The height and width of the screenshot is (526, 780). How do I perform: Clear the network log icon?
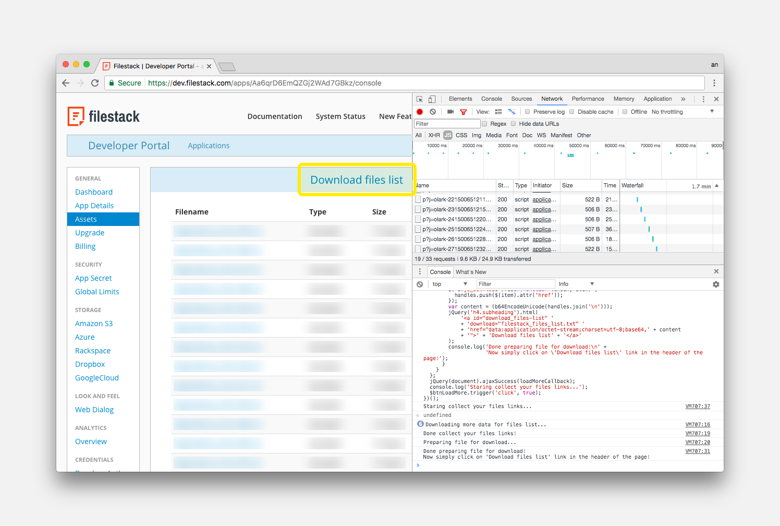click(x=433, y=112)
